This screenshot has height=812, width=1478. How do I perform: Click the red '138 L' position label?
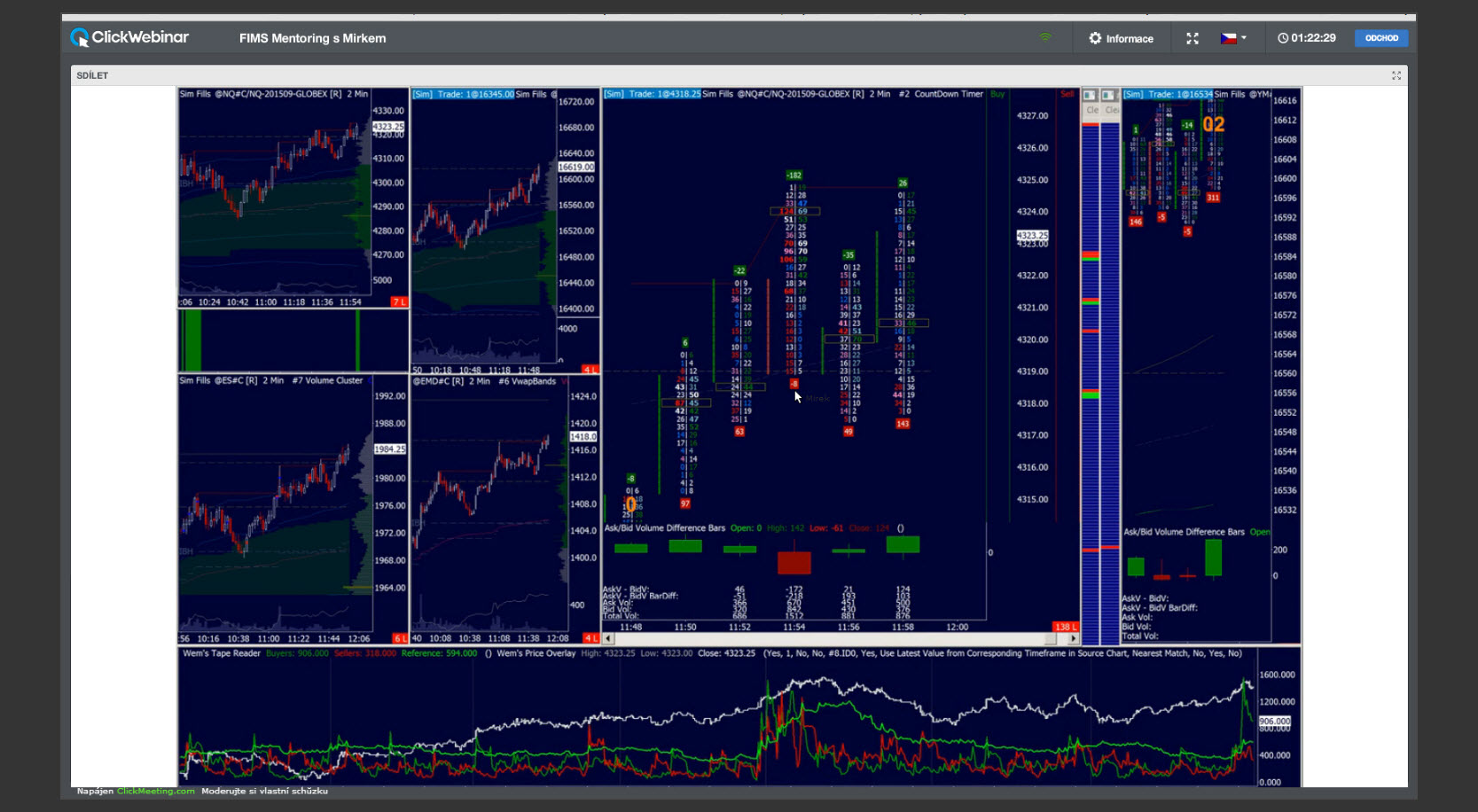[x=1065, y=627]
